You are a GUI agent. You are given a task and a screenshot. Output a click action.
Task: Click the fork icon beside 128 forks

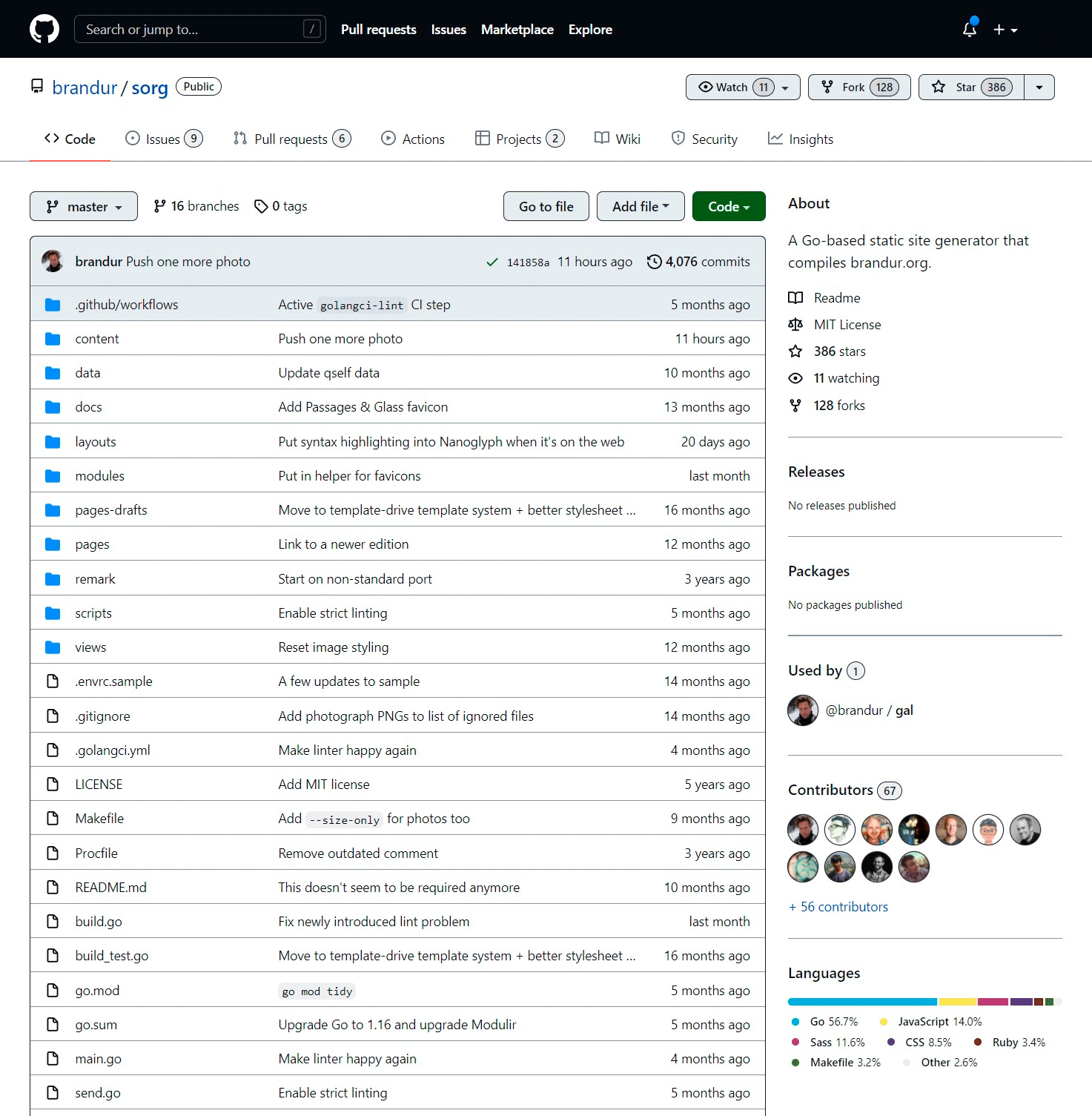(x=795, y=406)
